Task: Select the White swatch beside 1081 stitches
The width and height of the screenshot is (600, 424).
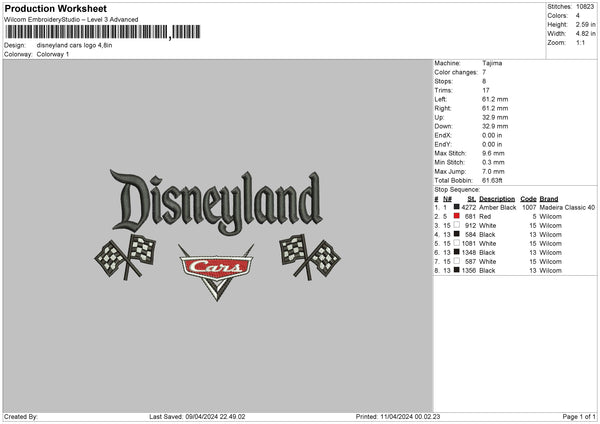Action: pyautogui.click(x=457, y=243)
